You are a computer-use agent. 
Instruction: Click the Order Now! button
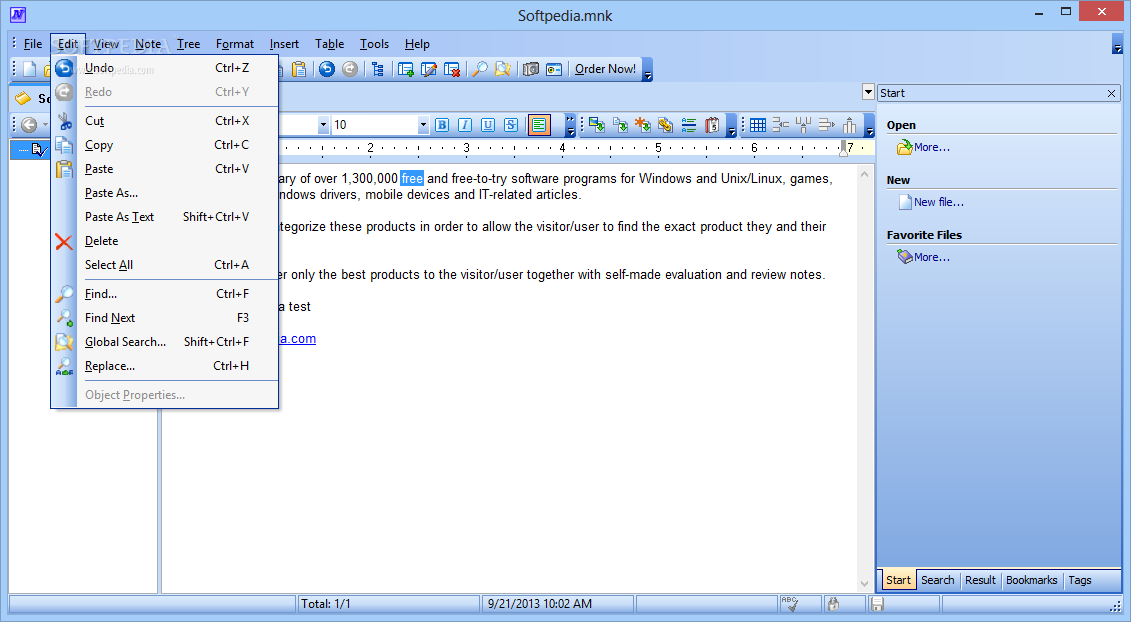(x=605, y=69)
